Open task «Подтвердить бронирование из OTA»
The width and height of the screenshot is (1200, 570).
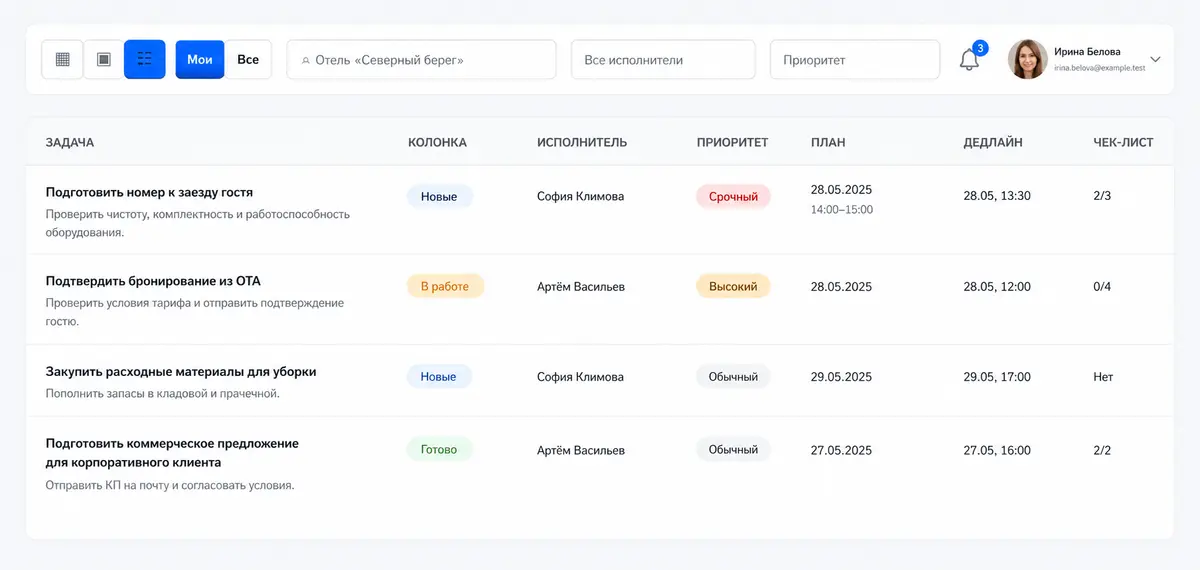[153, 281]
